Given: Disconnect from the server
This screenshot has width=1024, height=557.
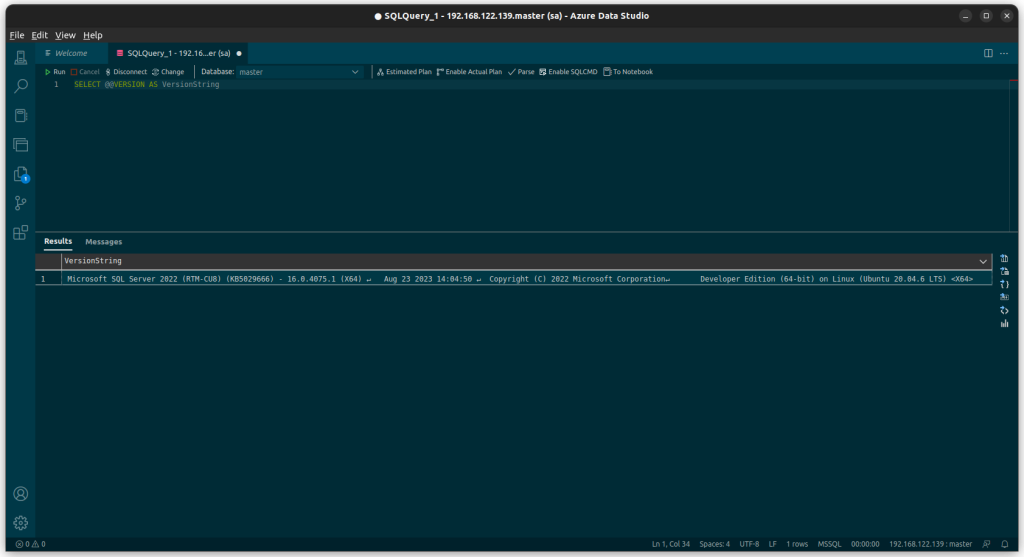Looking at the screenshot, I should [x=126, y=72].
